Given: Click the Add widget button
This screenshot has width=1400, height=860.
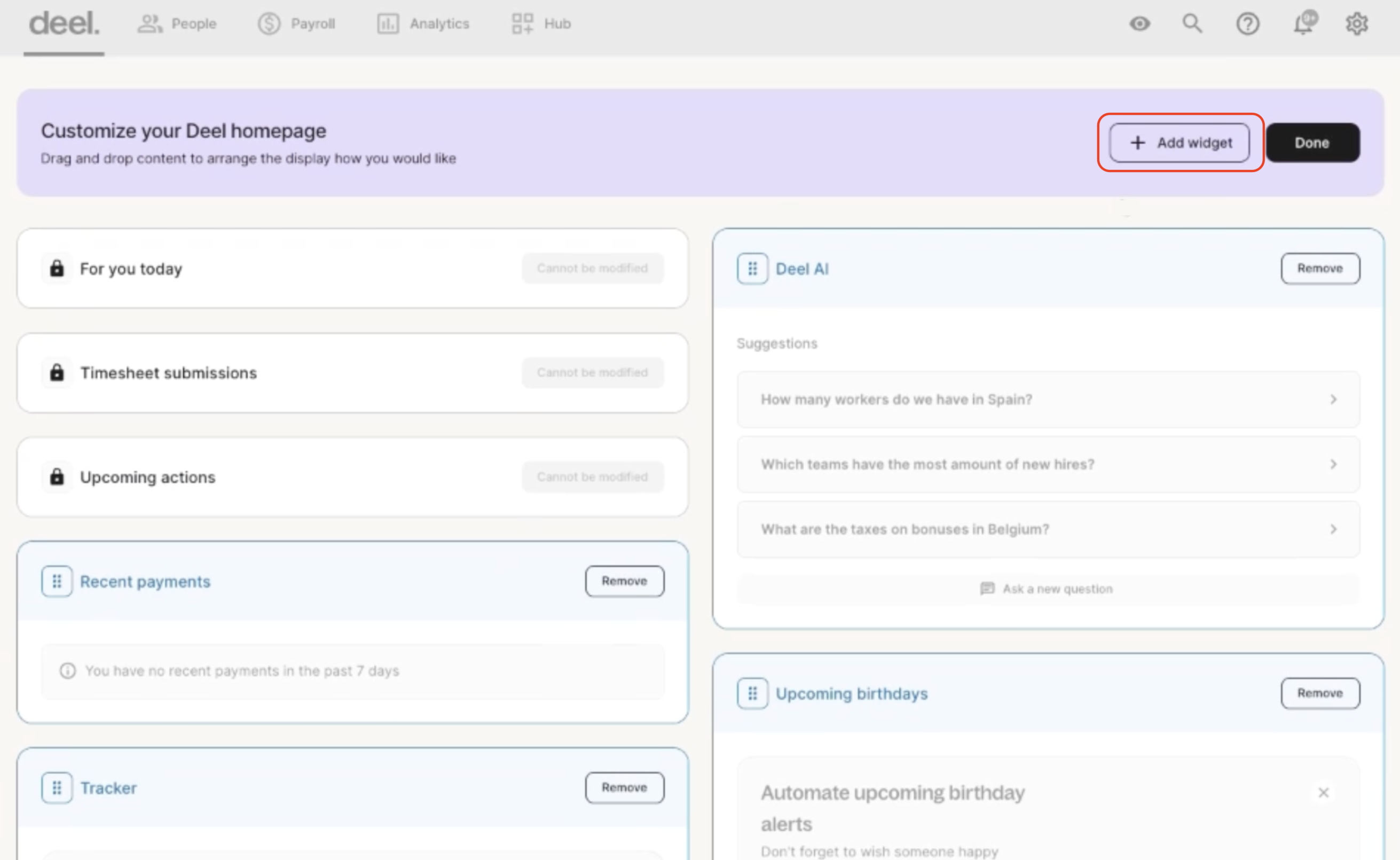Looking at the screenshot, I should click(1179, 143).
